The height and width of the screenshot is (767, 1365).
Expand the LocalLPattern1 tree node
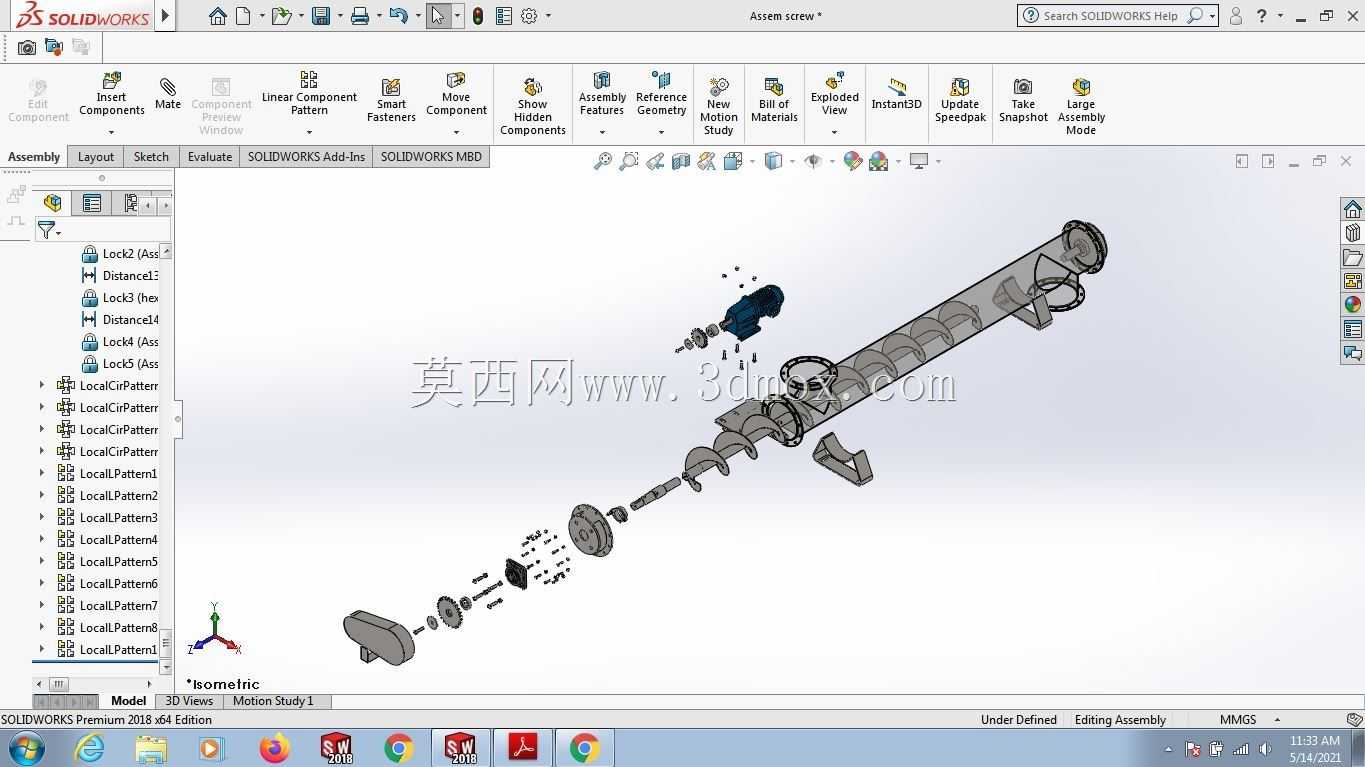tap(42, 474)
